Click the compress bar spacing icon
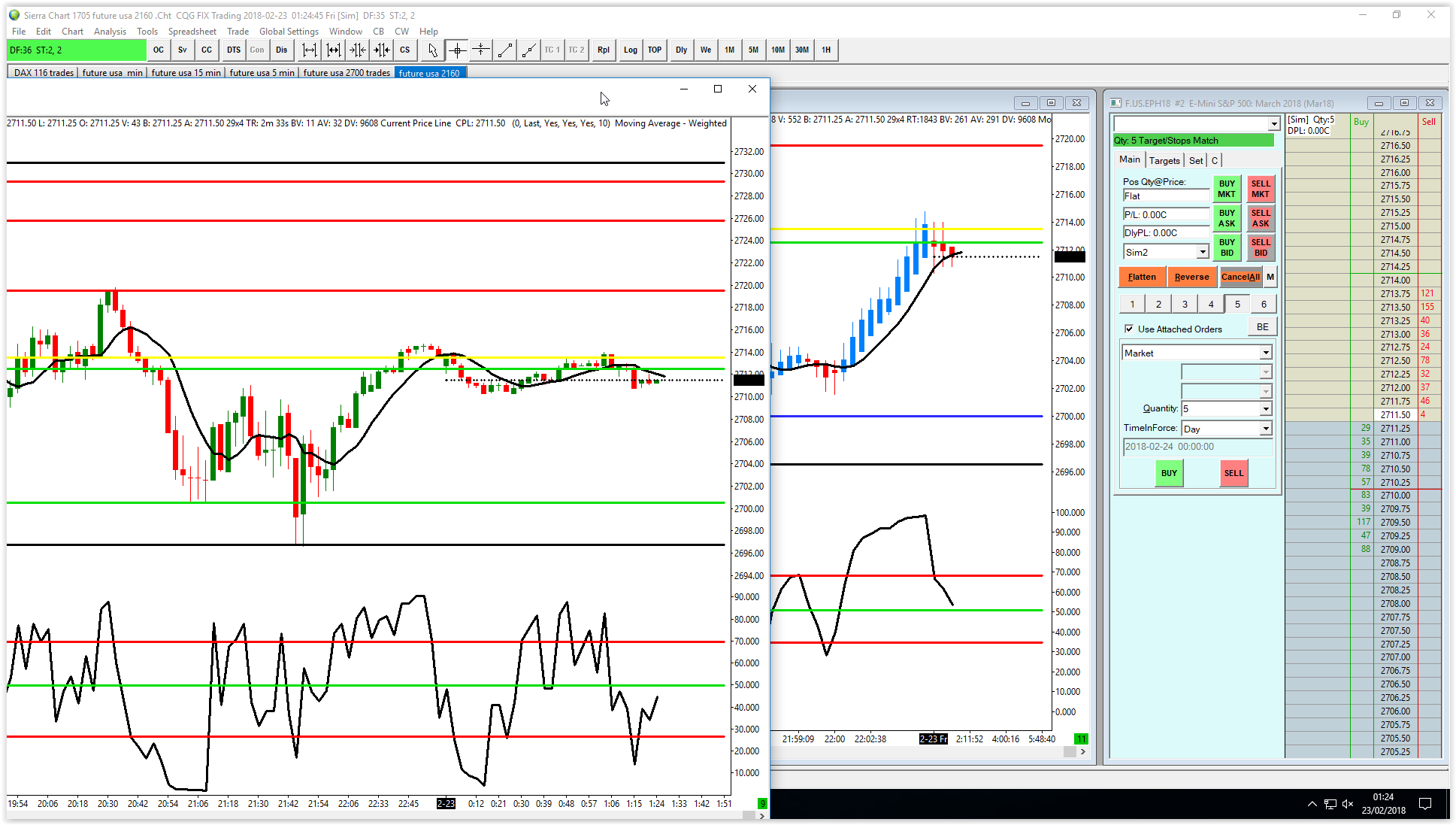The height and width of the screenshot is (825, 1456). pyautogui.click(x=358, y=50)
